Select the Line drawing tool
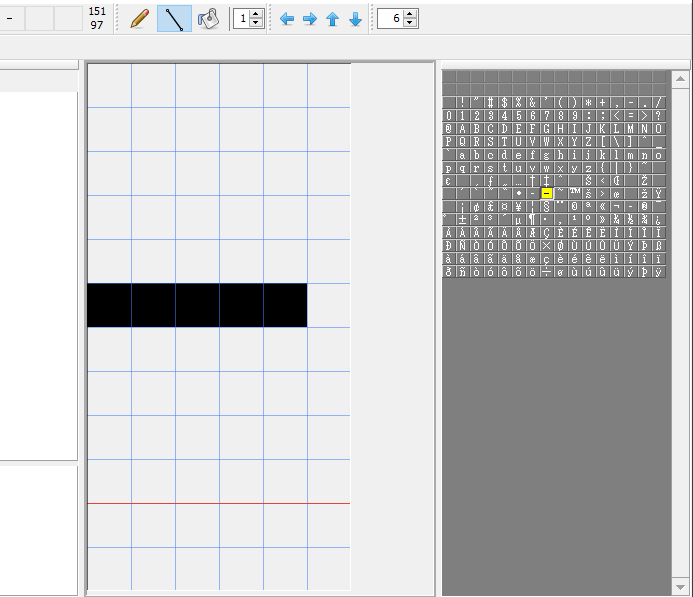The image size is (693, 597). pos(175,19)
